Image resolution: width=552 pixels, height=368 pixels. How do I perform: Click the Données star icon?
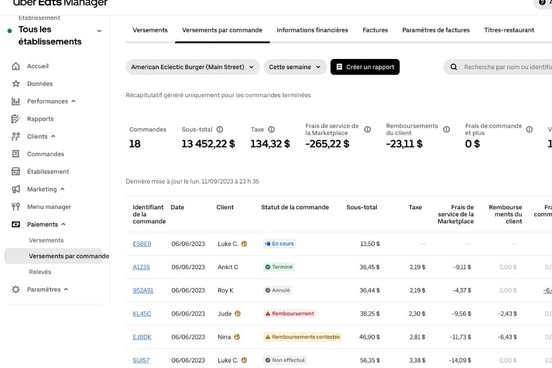[x=16, y=84]
